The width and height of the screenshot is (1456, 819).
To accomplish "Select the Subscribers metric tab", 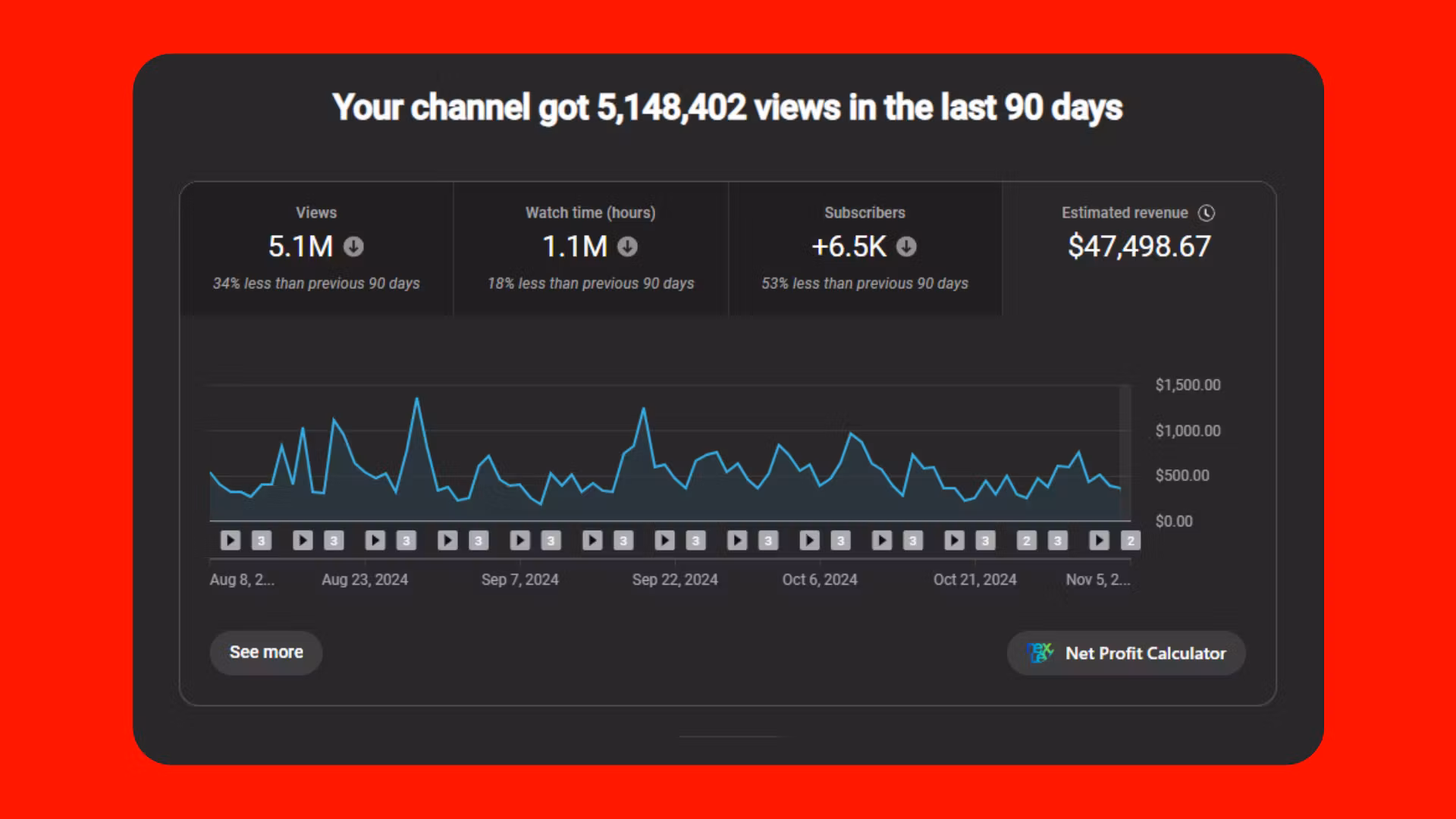I will (865, 248).
